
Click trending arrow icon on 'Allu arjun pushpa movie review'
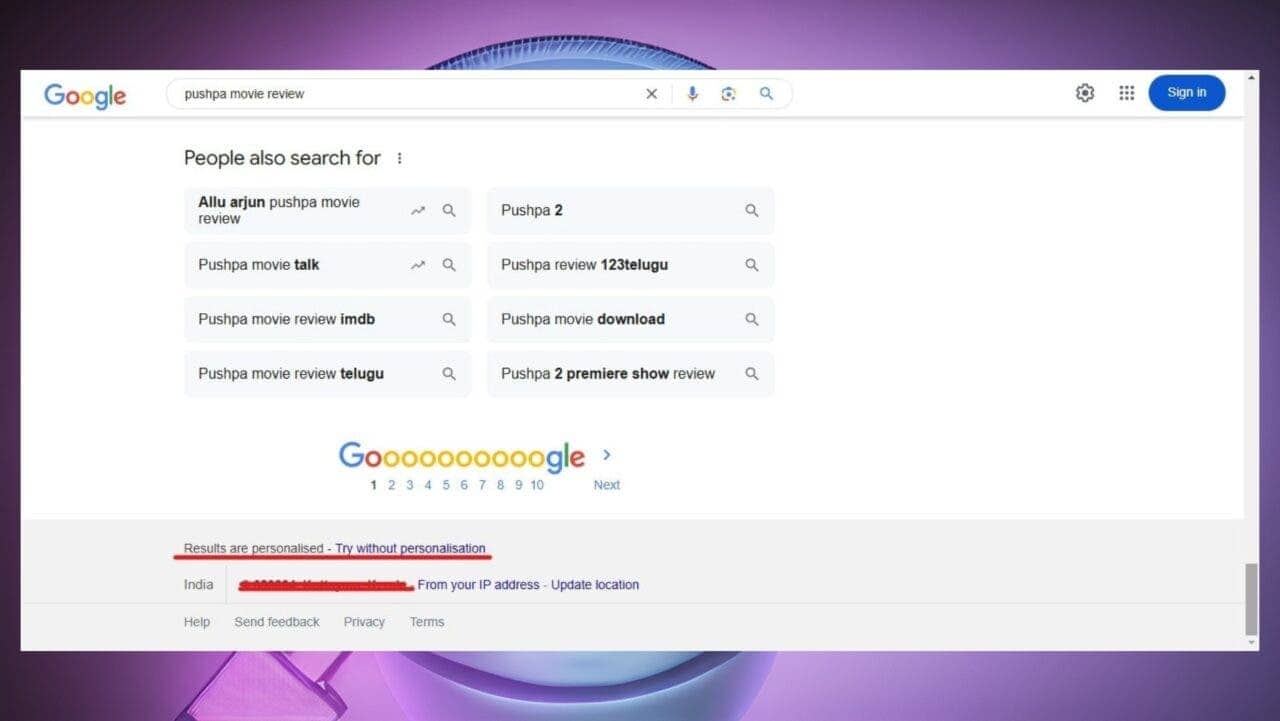tap(418, 211)
